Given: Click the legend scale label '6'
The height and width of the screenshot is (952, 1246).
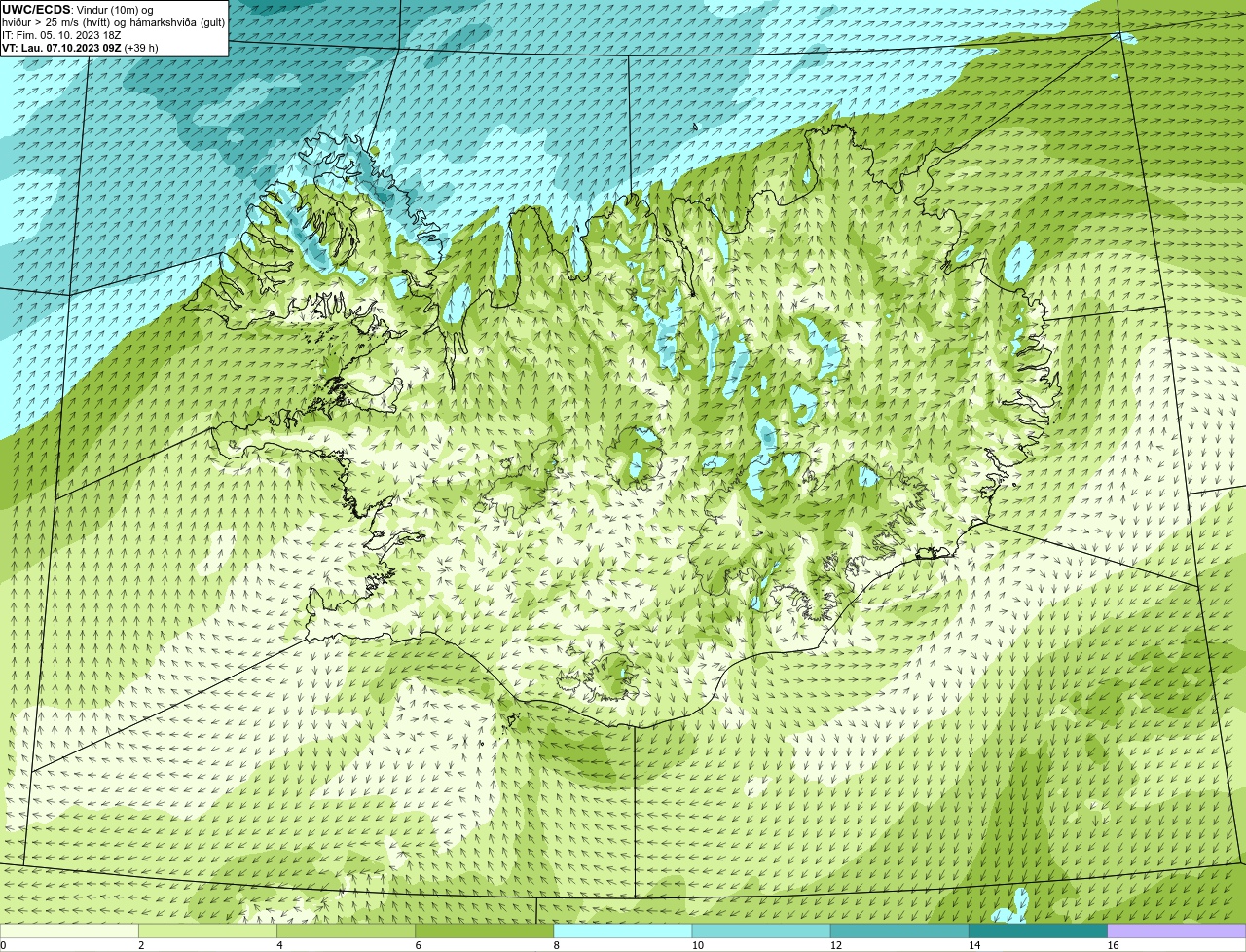Looking at the screenshot, I should (x=418, y=945).
